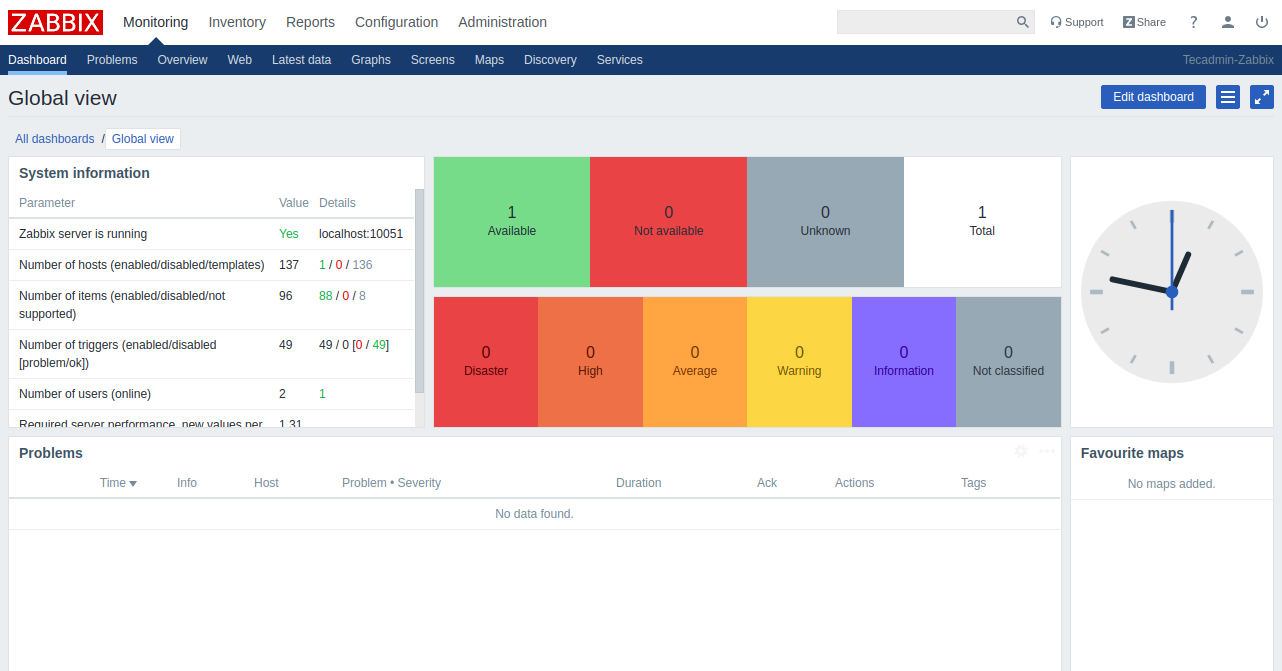
Task: Open the Administration menu
Action: click(502, 22)
